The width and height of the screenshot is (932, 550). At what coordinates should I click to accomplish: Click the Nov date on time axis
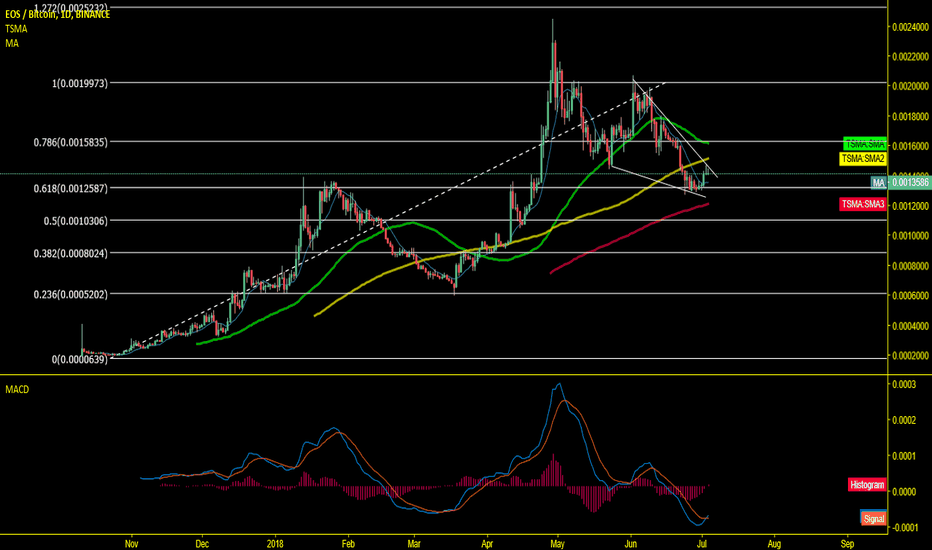pos(131,543)
